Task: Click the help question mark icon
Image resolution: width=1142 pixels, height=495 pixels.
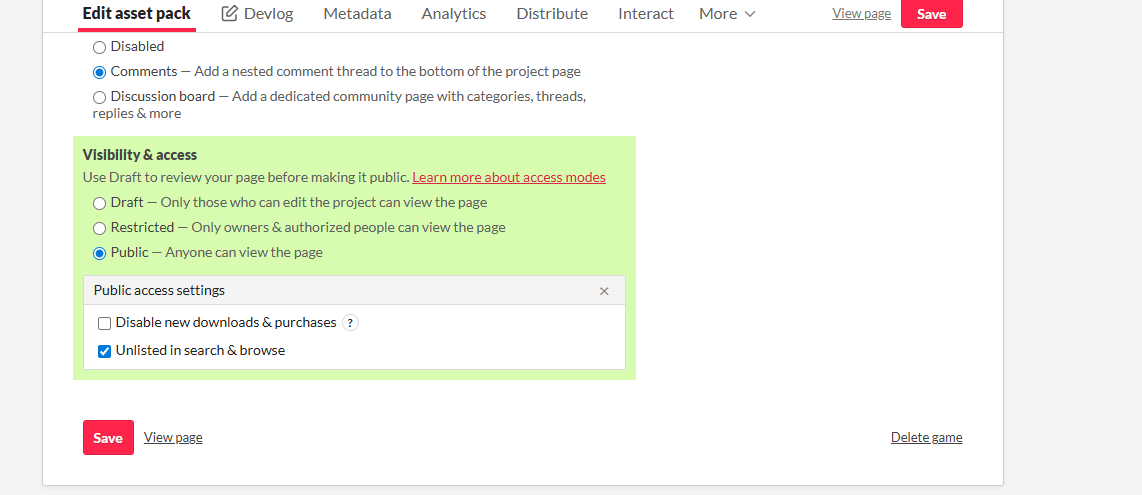Action: tap(350, 323)
